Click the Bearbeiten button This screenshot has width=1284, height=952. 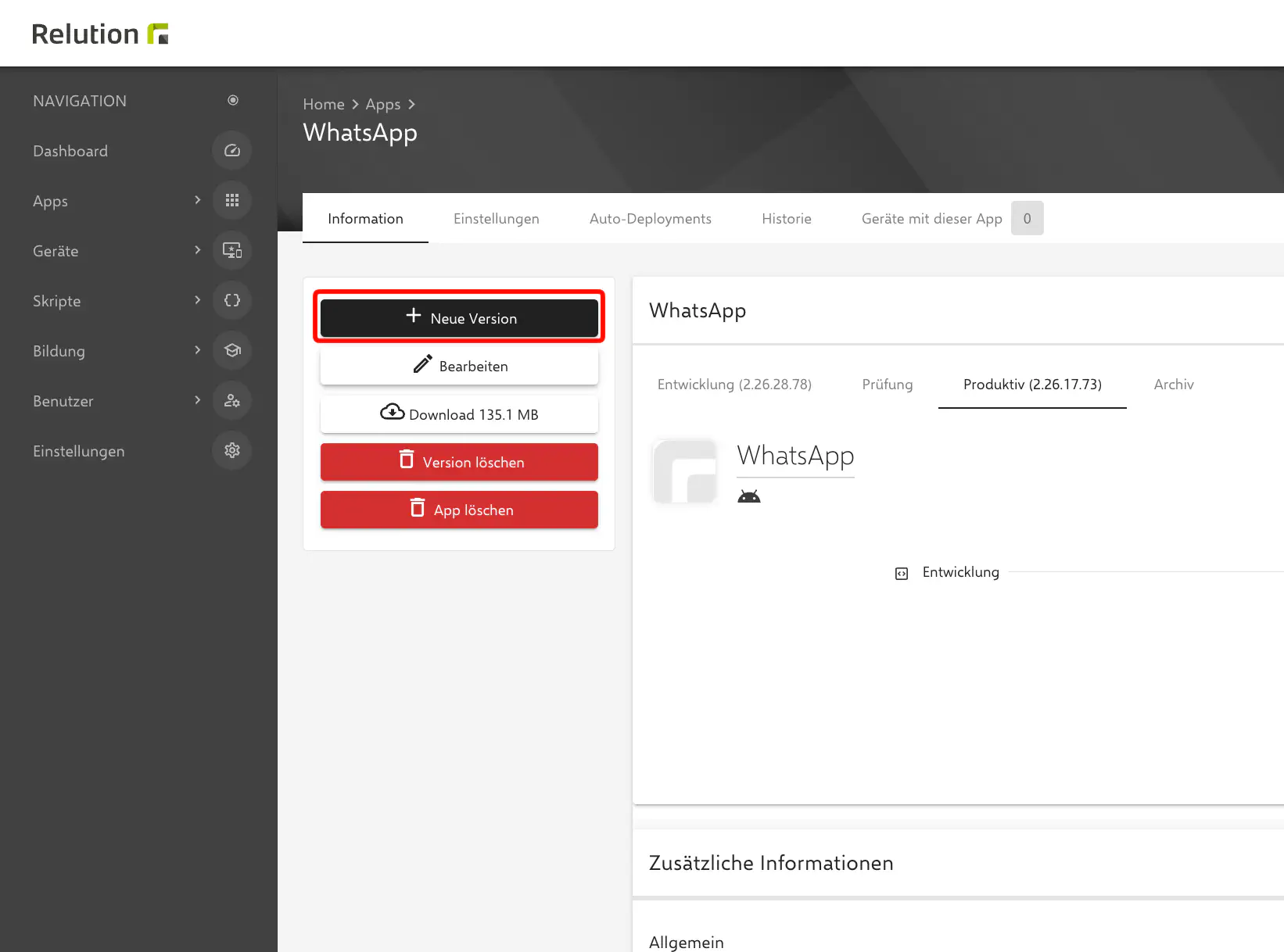[459, 366]
